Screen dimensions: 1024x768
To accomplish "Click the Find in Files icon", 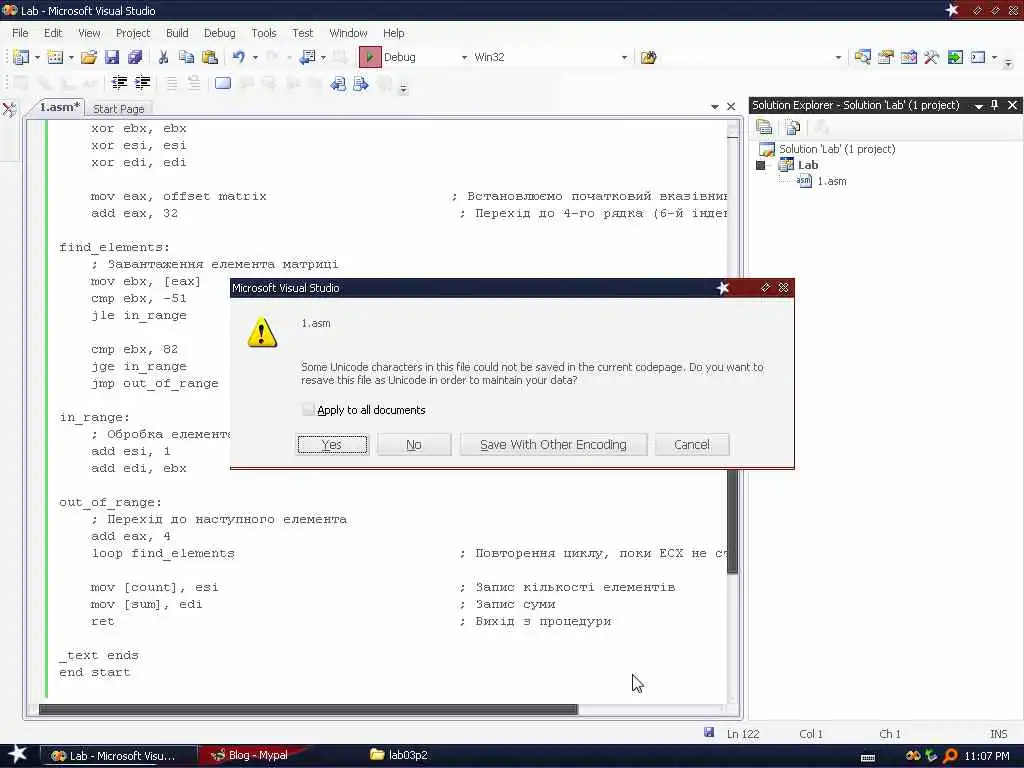I will [648, 57].
